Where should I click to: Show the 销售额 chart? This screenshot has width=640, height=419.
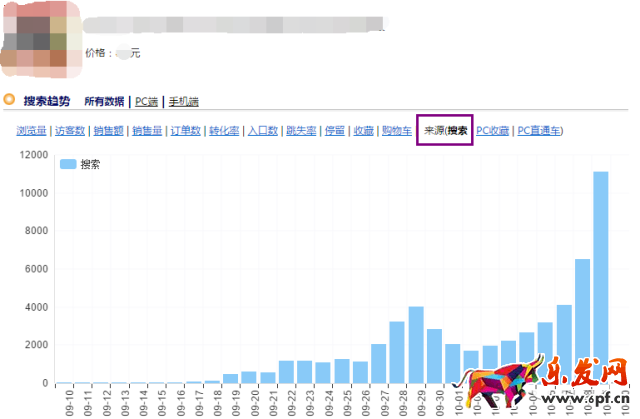click(109, 131)
